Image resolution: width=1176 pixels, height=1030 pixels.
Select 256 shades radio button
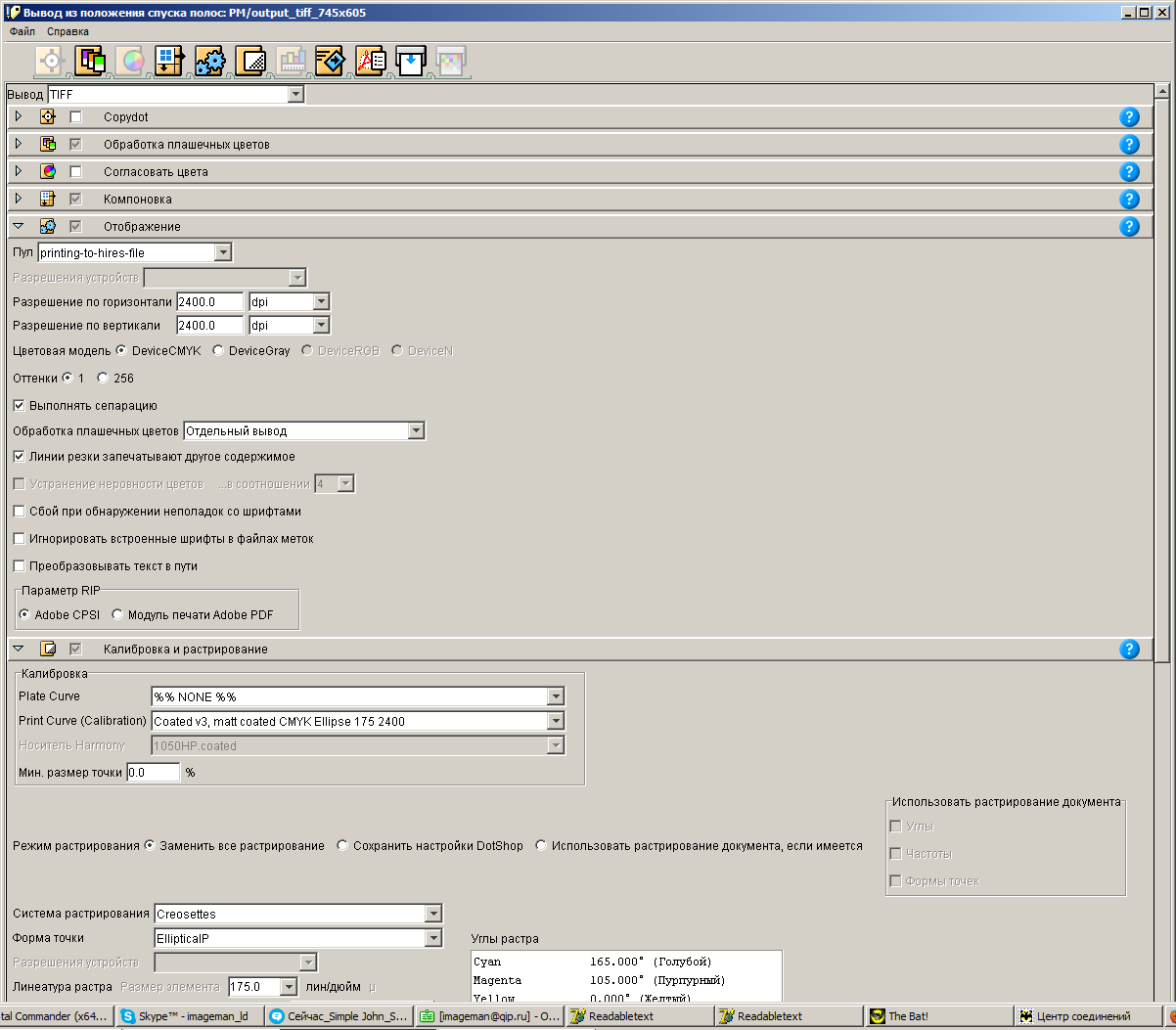coord(103,378)
